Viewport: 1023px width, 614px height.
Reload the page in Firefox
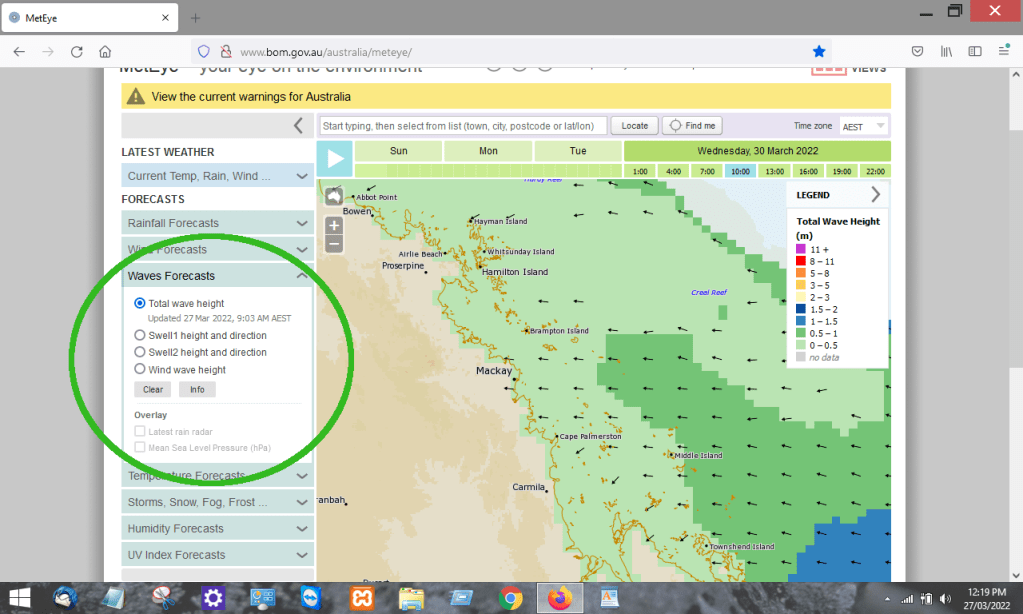(x=77, y=52)
